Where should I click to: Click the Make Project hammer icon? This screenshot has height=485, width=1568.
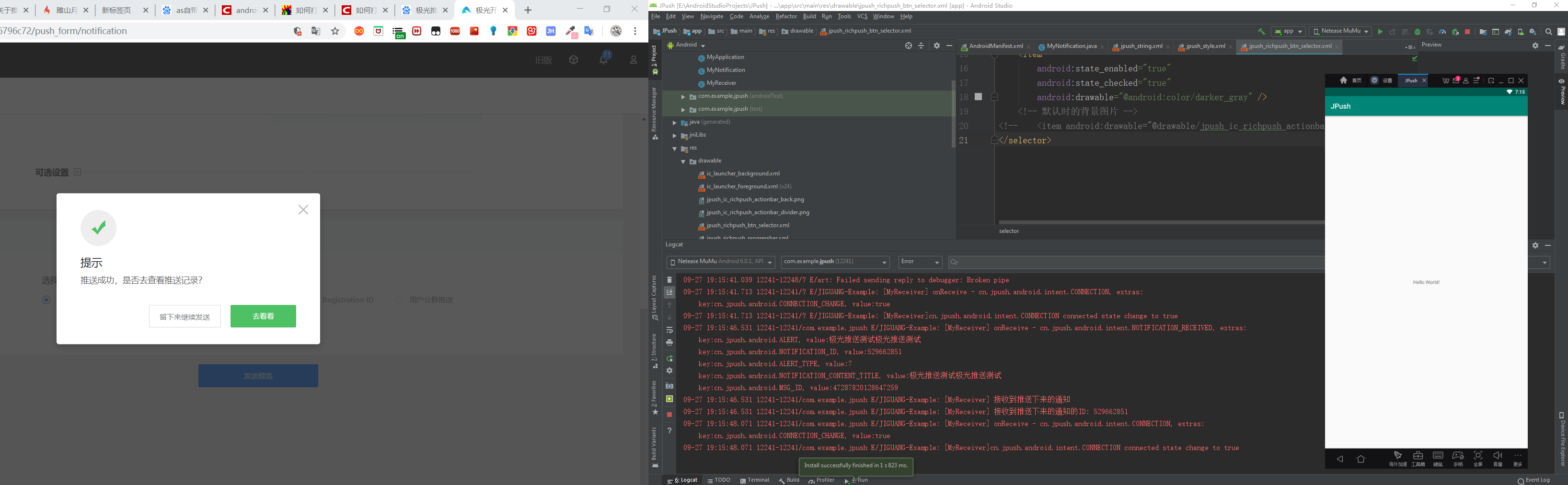(1261, 32)
